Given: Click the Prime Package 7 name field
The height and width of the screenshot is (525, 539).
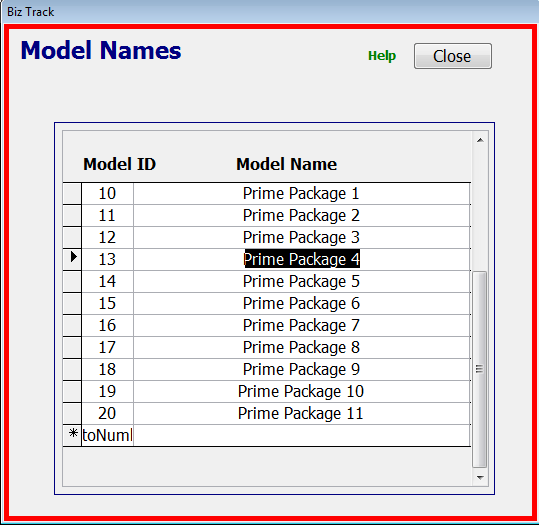Looking at the screenshot, I should coord(301,326).
